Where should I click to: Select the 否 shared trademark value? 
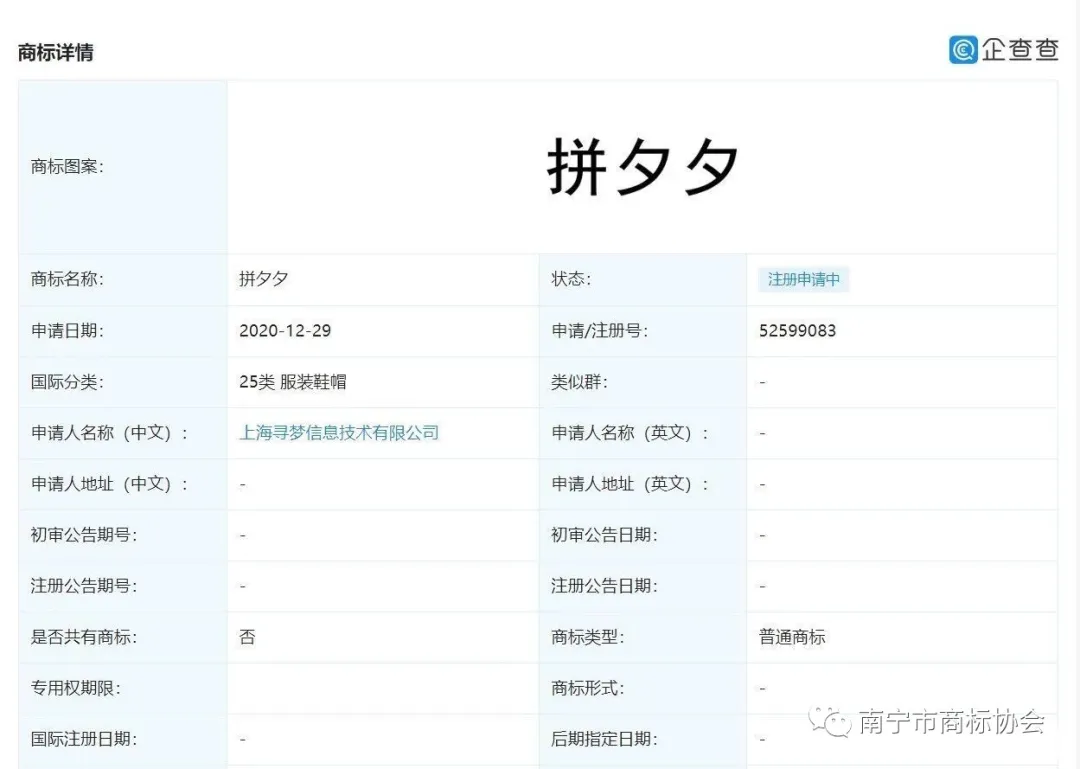coord(247,637)
